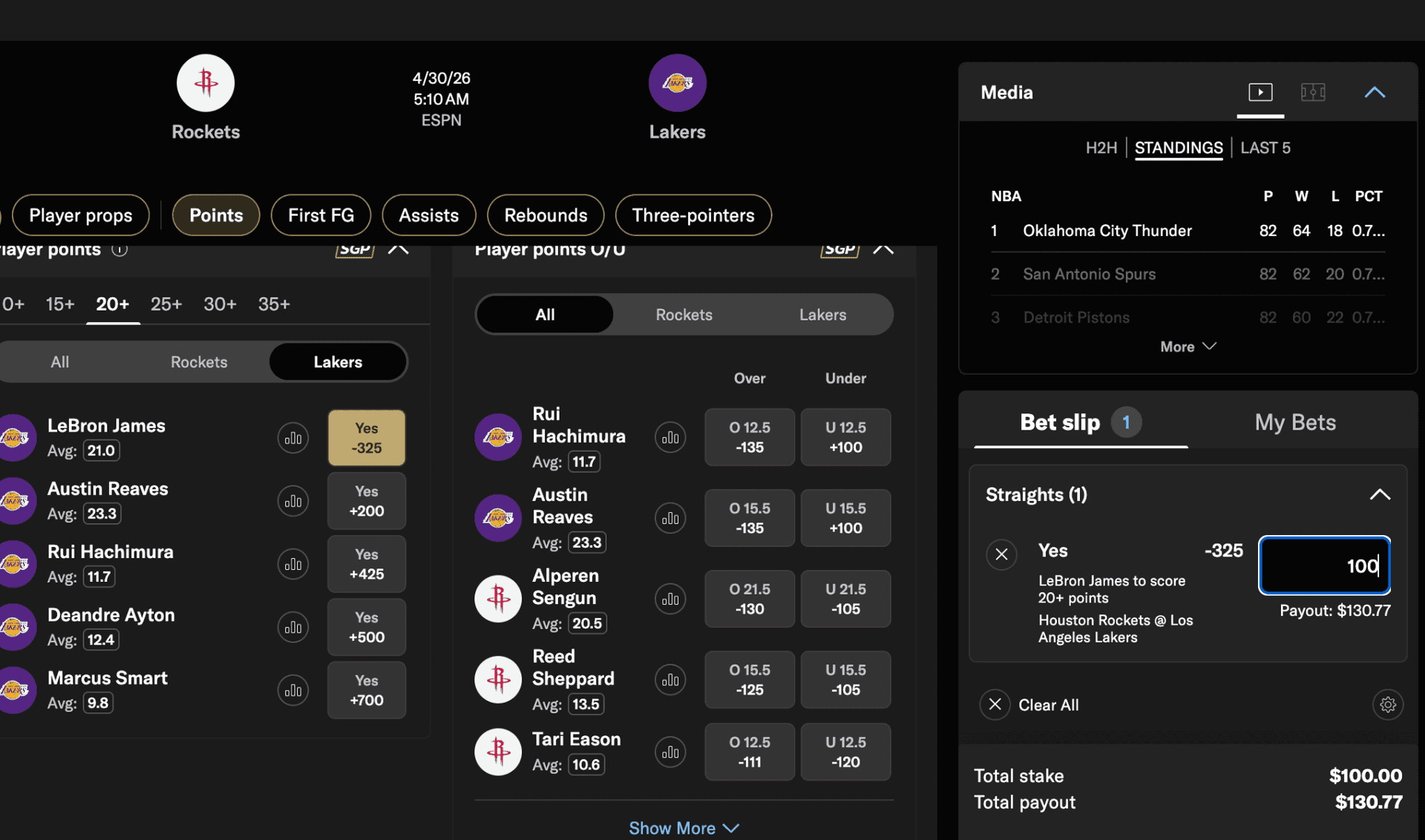Open stats chart for LeBron James
Viewport: 1425px width, 840px height.
pos(293,438)
